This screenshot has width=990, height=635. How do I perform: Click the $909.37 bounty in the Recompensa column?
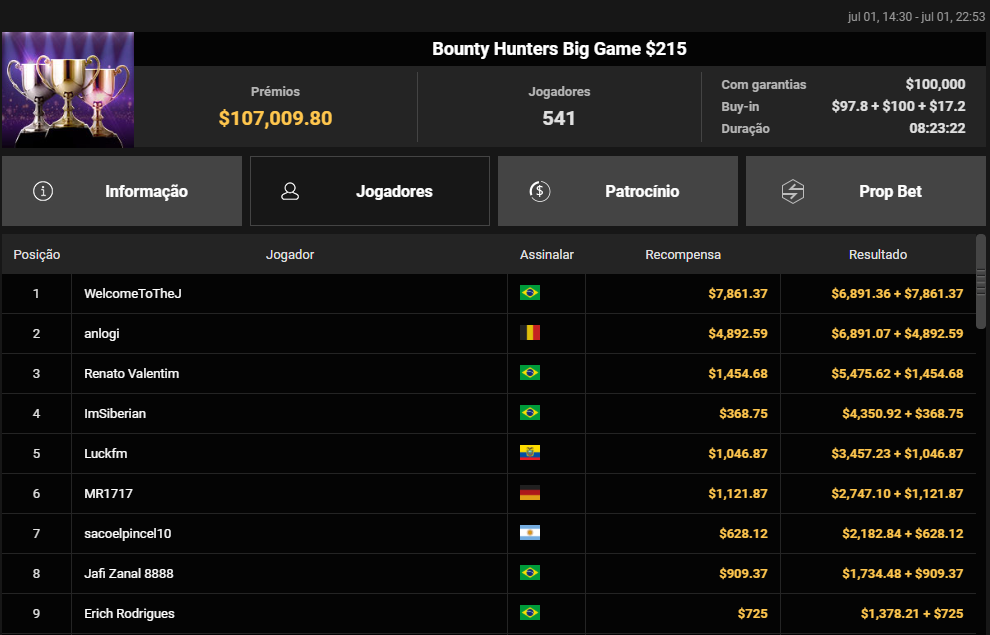coord(743,573)
